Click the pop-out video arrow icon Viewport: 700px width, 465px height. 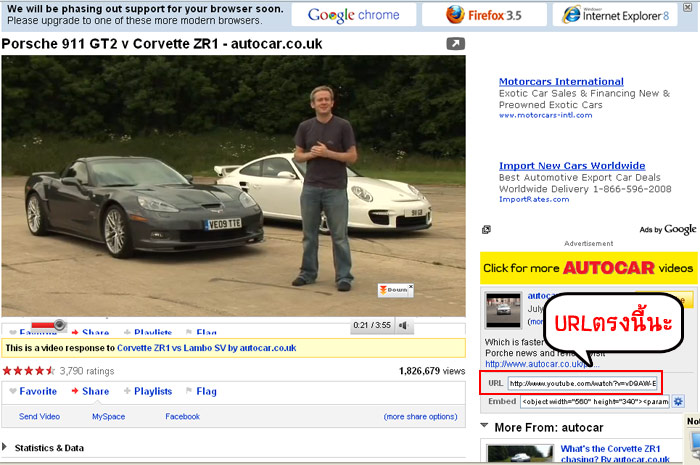(455, 44)
